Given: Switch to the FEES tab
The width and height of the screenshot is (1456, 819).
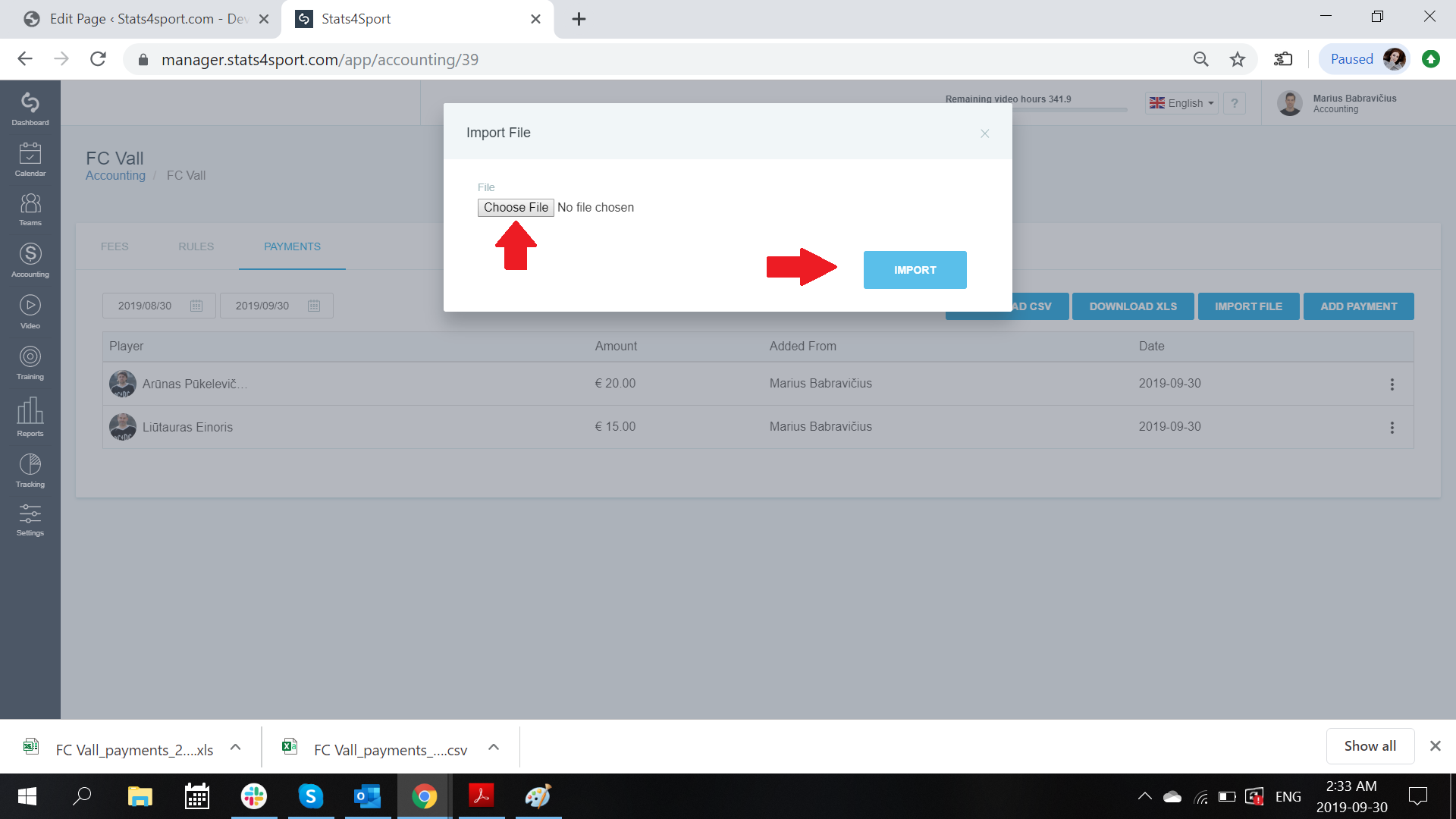Looking at the screenshot, I should coord(115,246).
